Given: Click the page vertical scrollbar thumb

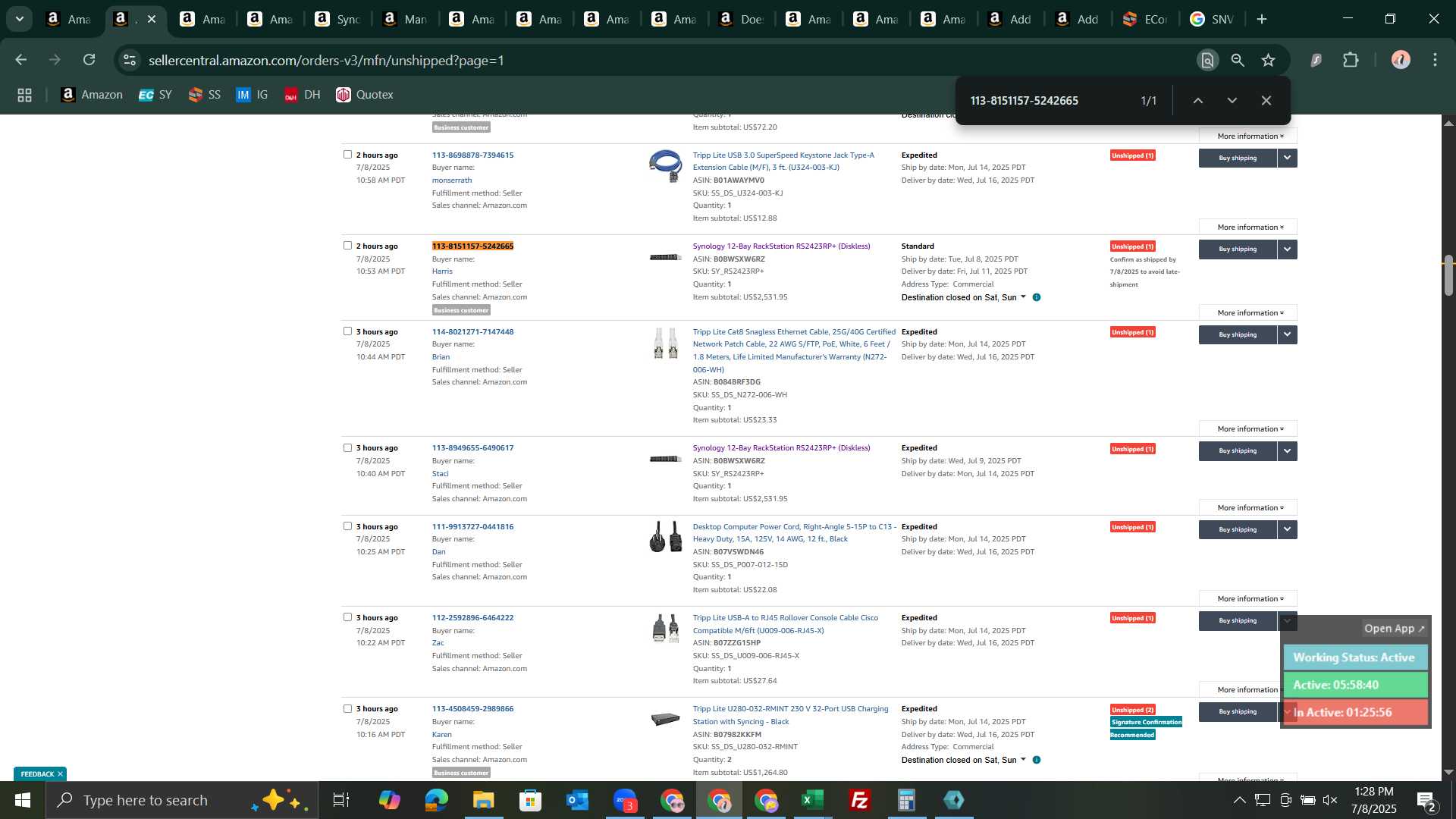Looking at the screenshot, I should tap(1448, 276).
